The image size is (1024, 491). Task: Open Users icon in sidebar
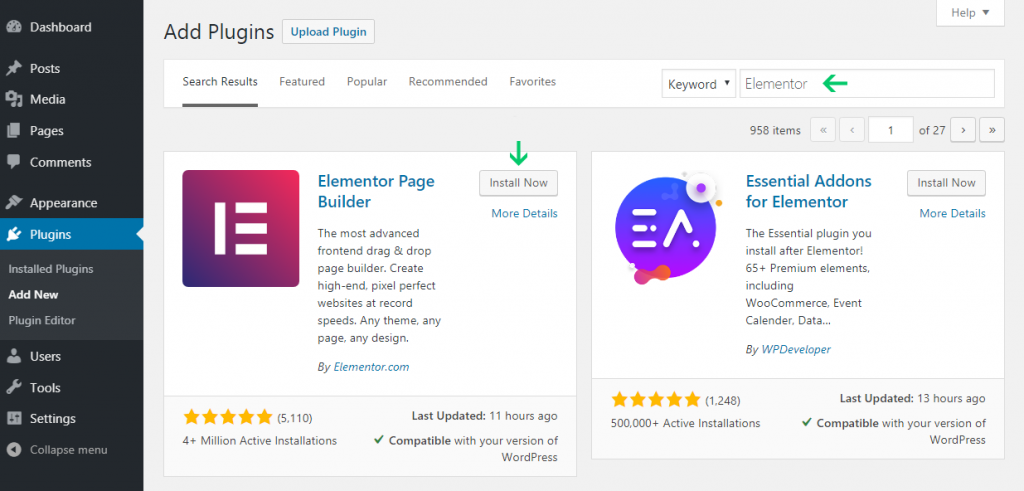pyautogui.click(x=14, y=356)
